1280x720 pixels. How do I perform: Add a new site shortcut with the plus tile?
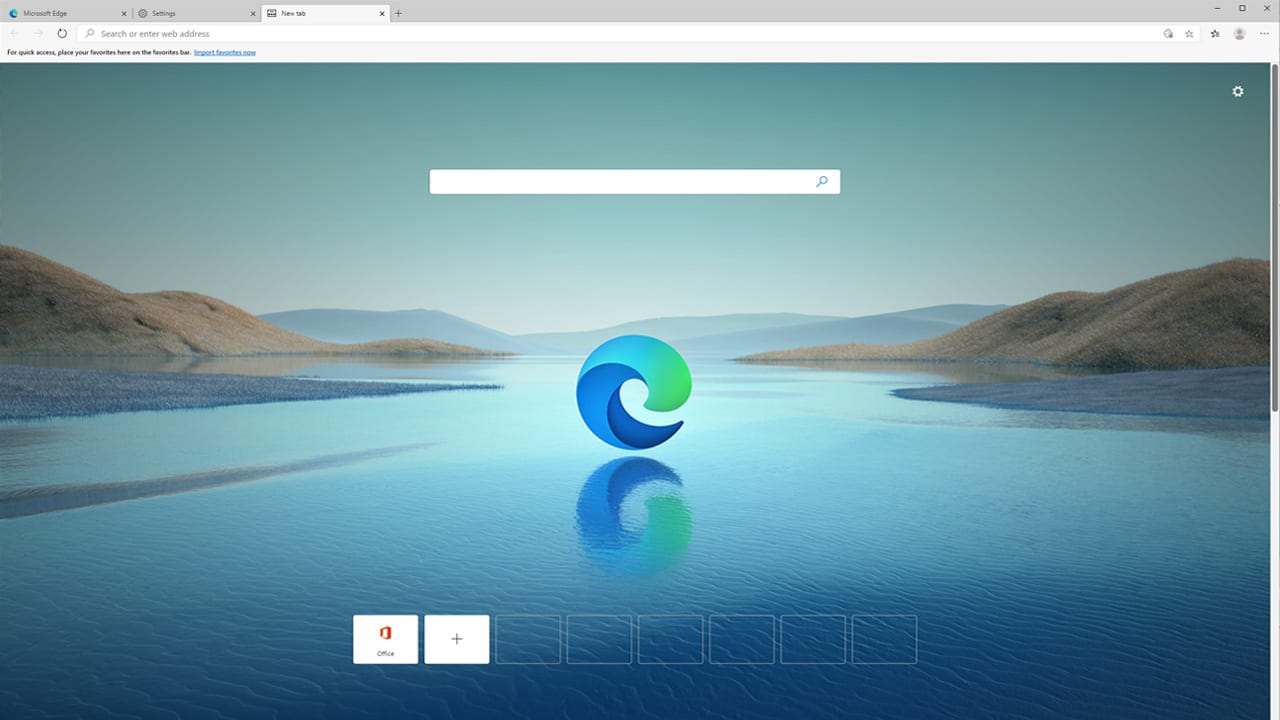click(x=456, y=639)
